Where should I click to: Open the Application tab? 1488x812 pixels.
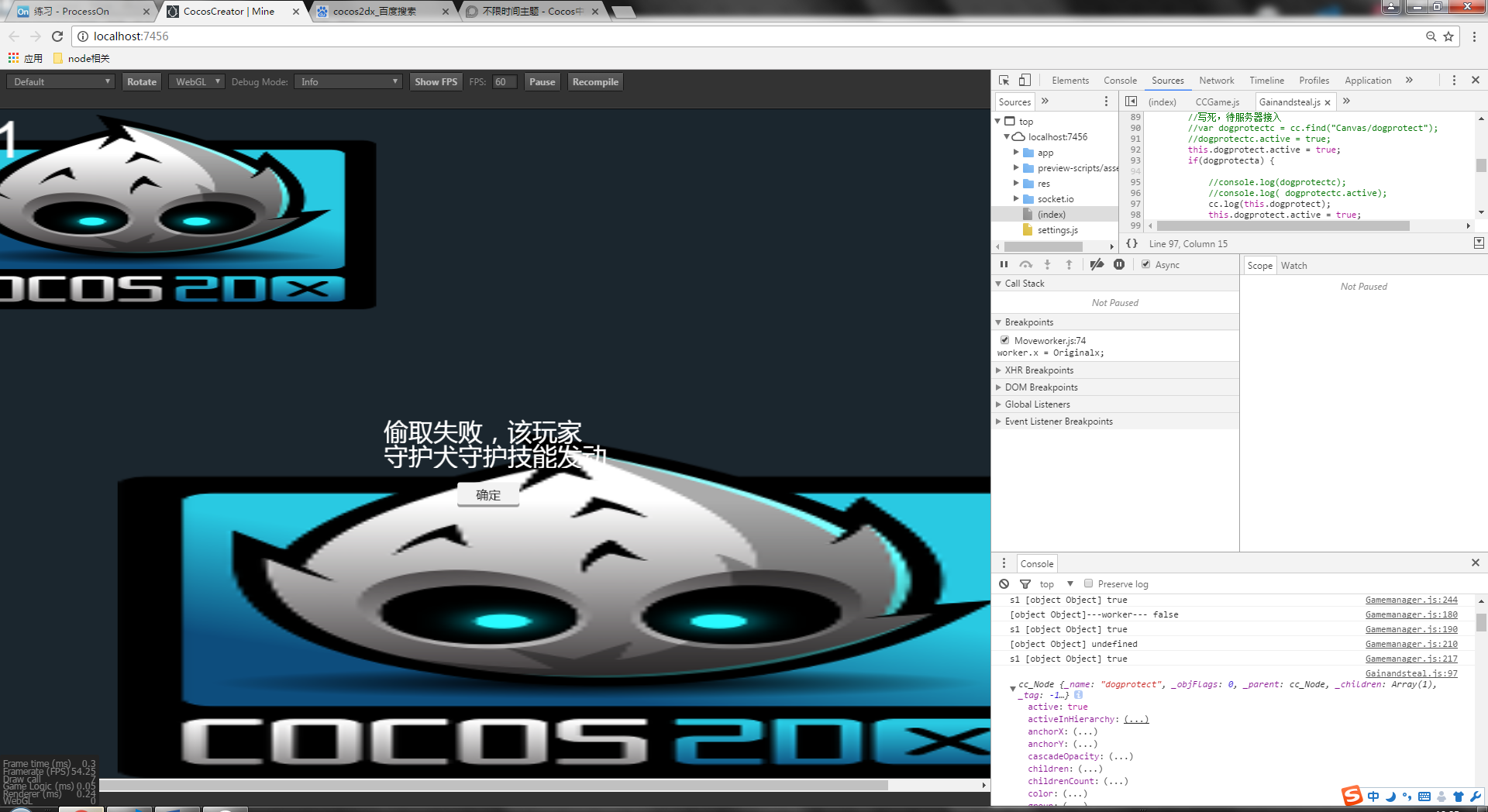(x=1368, y=81)
